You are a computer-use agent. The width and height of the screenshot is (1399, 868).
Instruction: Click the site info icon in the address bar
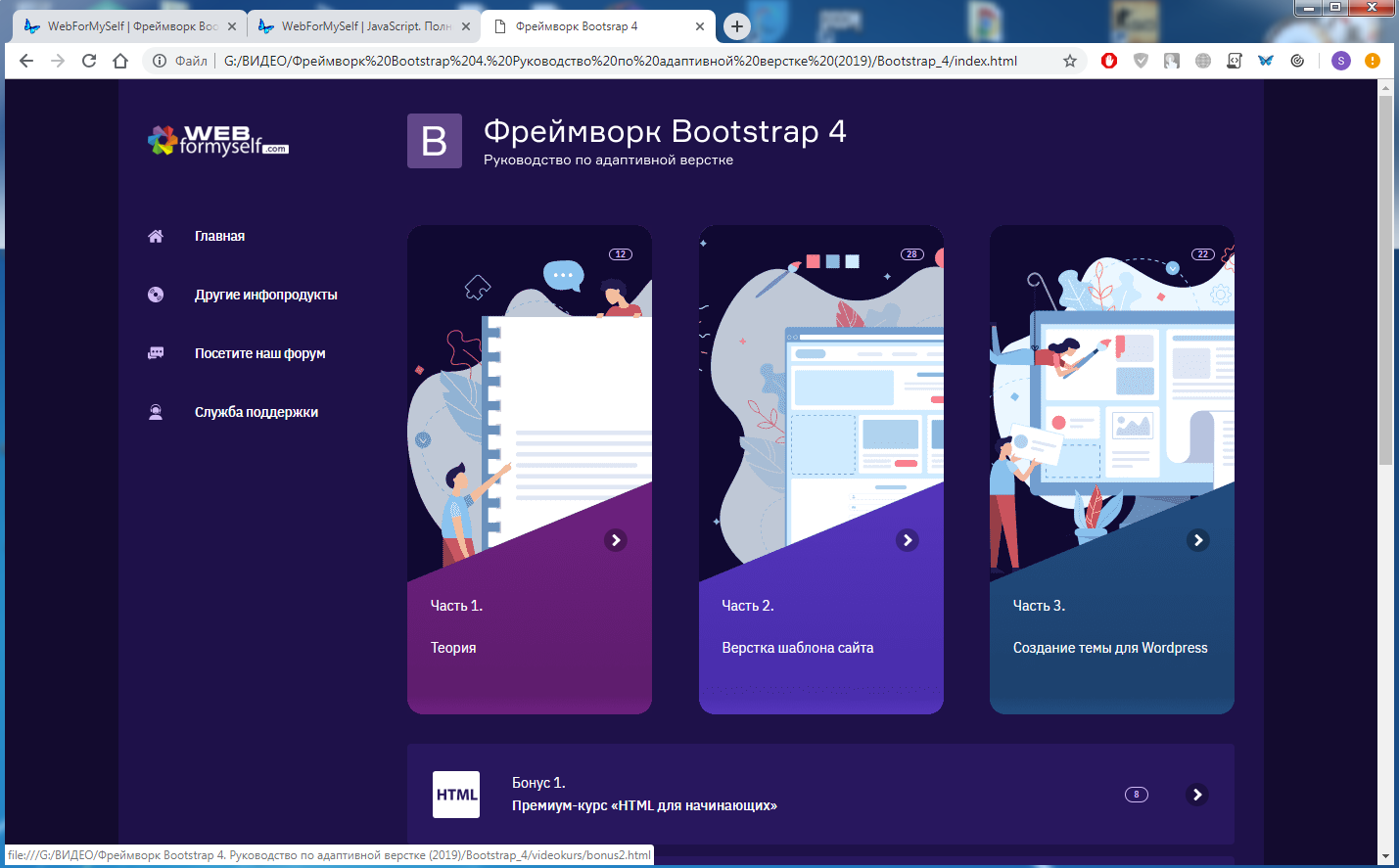[x=160, y=61]
